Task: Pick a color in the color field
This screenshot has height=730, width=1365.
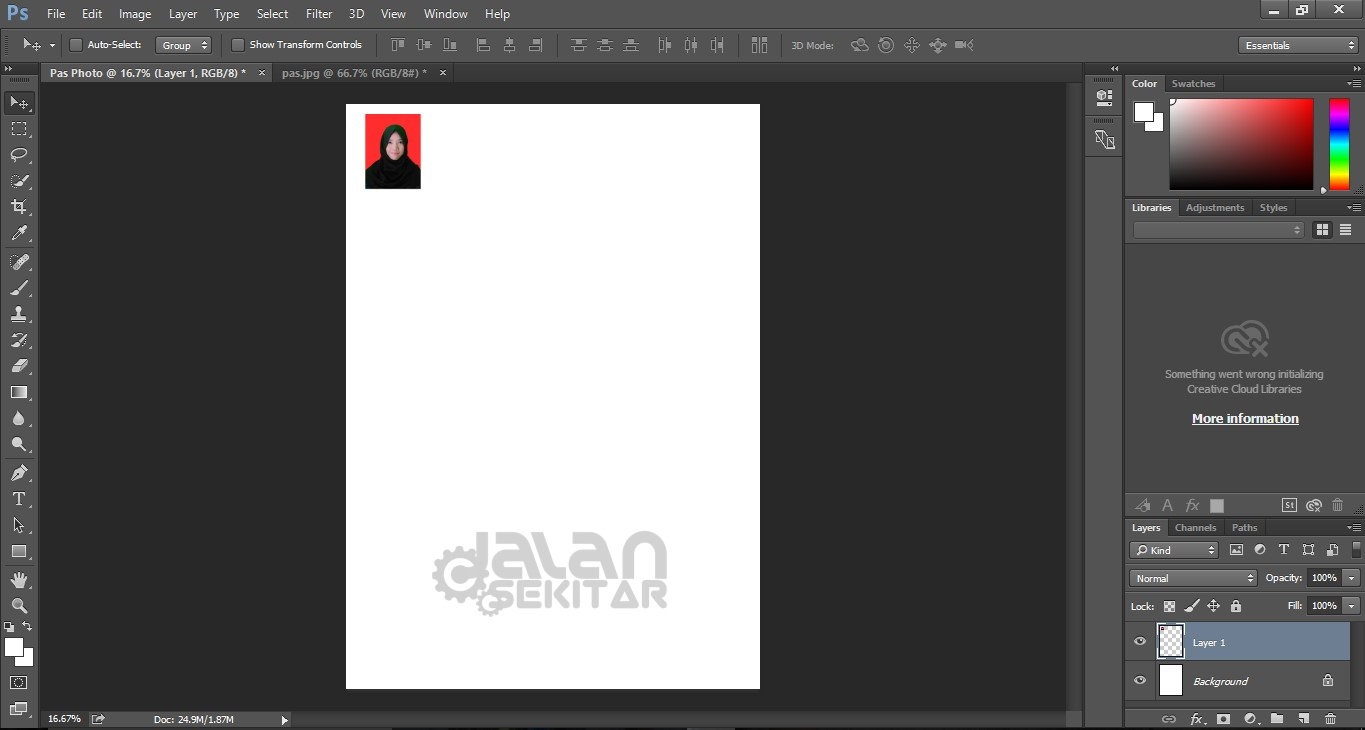Action: tap(1241, 144)
